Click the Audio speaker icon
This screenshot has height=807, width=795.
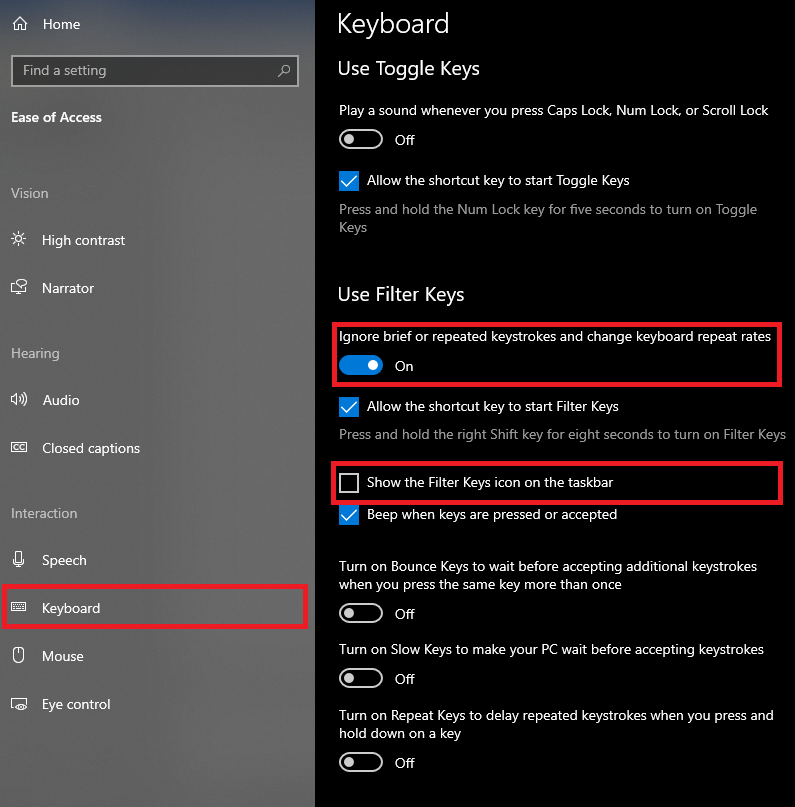point(19,399)
